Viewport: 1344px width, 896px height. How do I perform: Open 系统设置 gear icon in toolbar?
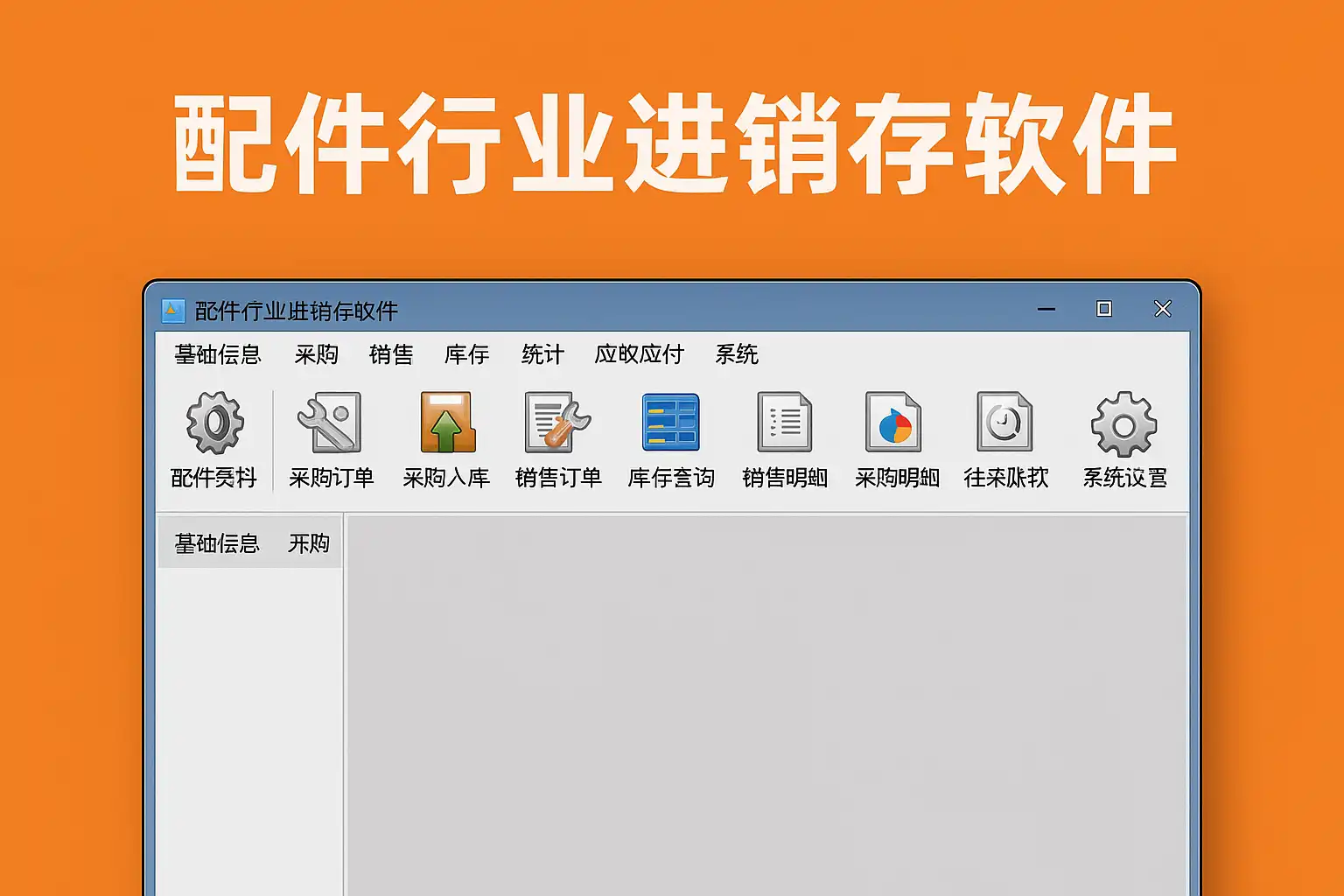(1124, 423)
